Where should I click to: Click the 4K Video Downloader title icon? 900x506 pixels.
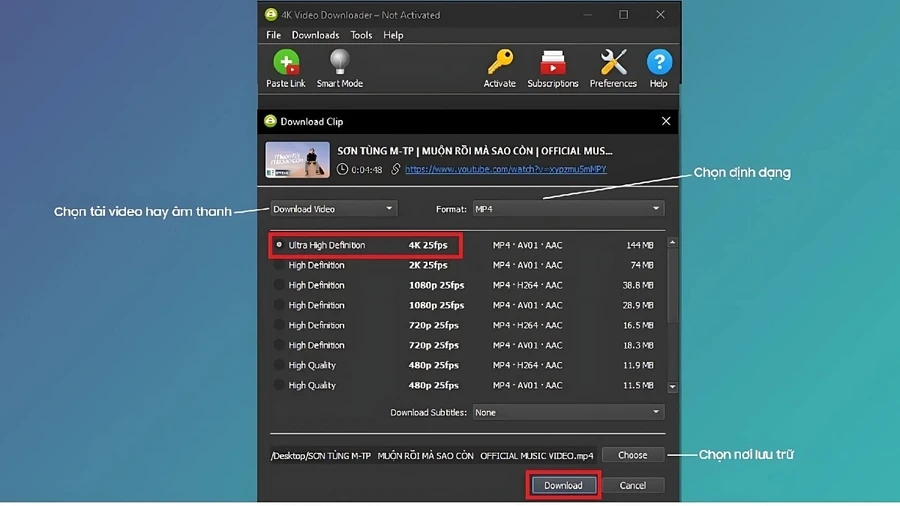click(271, 14)
